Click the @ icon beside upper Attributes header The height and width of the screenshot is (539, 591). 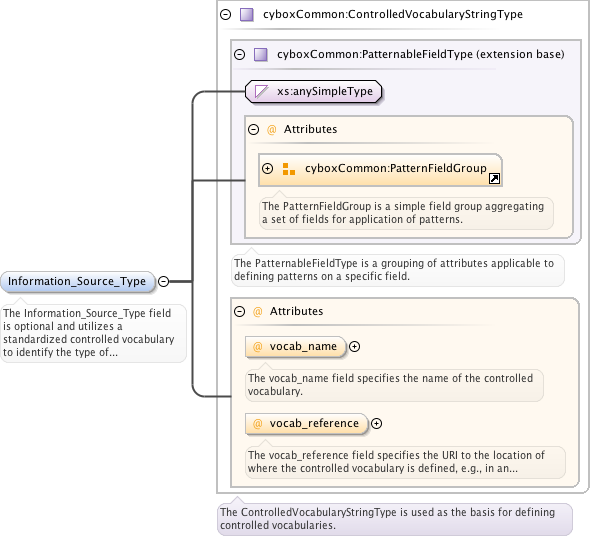271,130
